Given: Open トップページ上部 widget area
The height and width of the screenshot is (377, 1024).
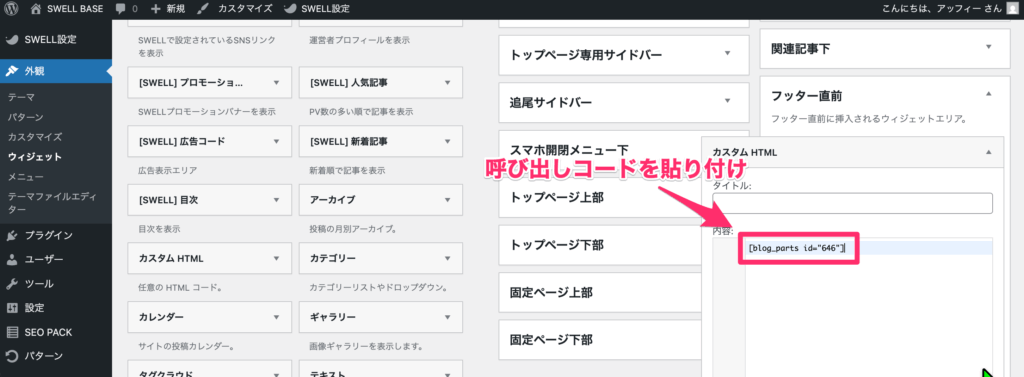Looking at the screenshot, I should pyautogui.click(x=556, y=197).
